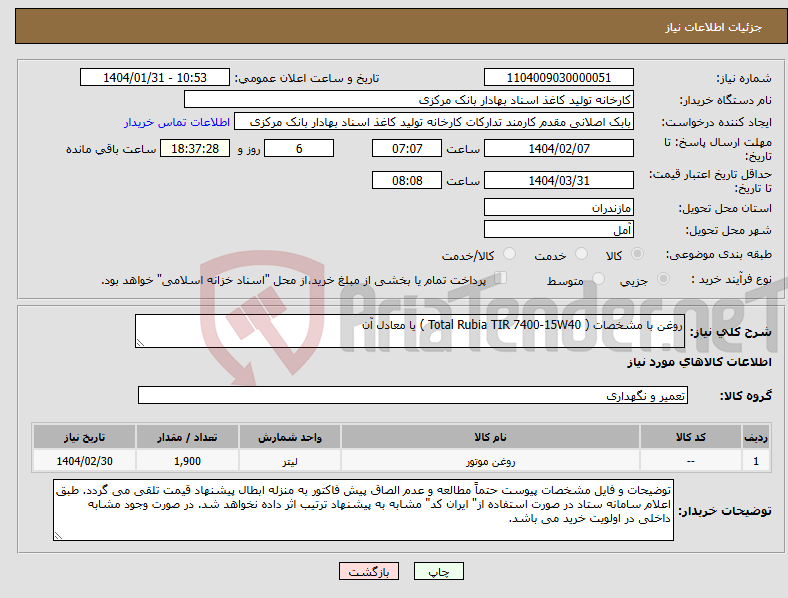Click the unit cell لیتر
This screenshot has width=788, height=598.
(290, 461)
